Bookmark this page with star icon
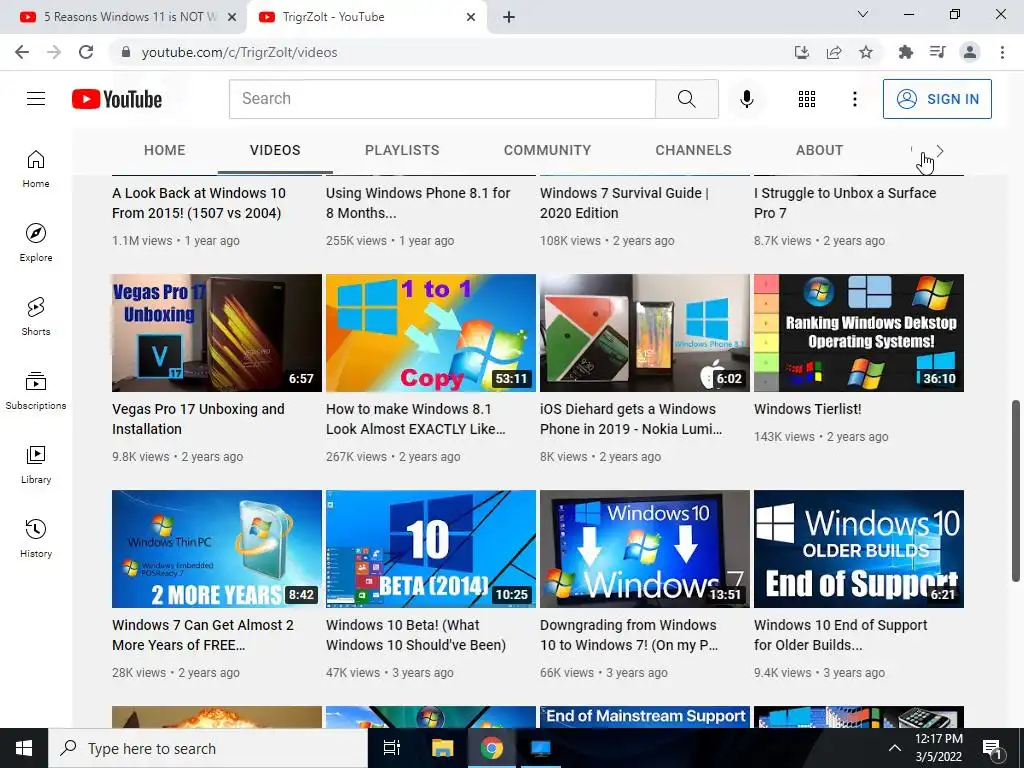Viewport: 1024px width, 768px height. [x=866, y=52]
